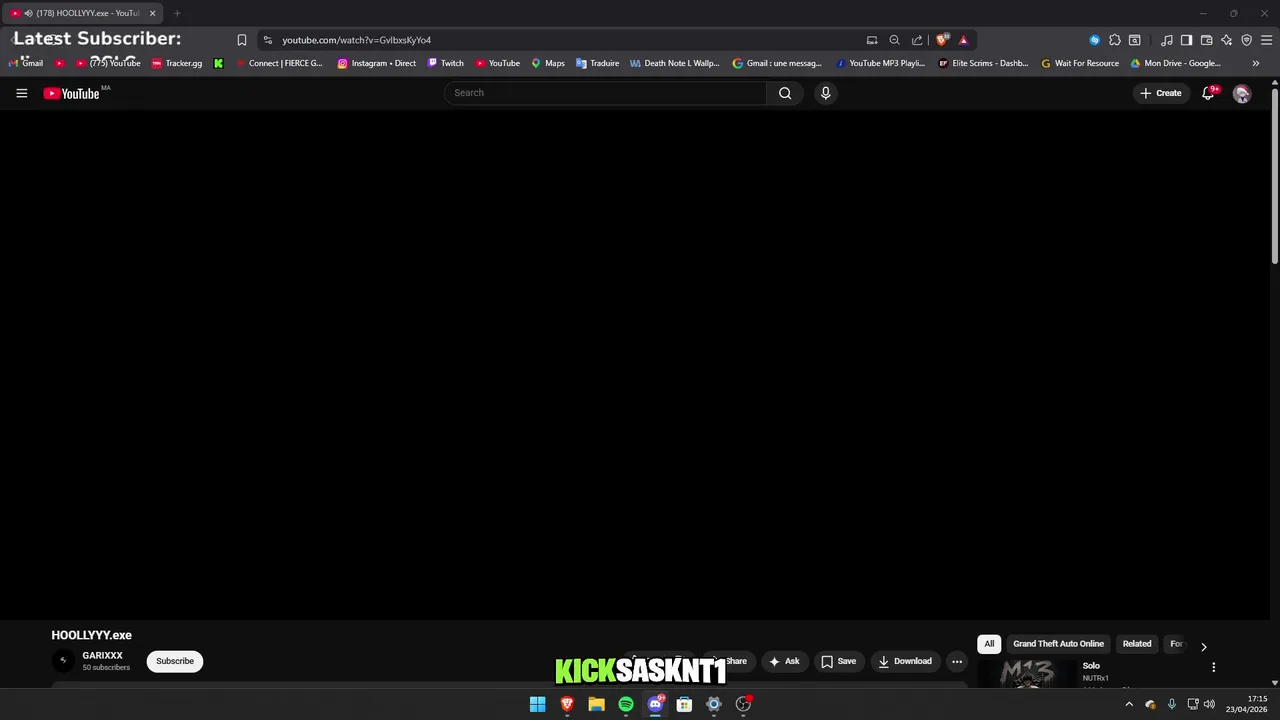Image resolution: width=1280 pixels, height=720 pixels.
Task: Open a new browser tab
Action: 177,13
